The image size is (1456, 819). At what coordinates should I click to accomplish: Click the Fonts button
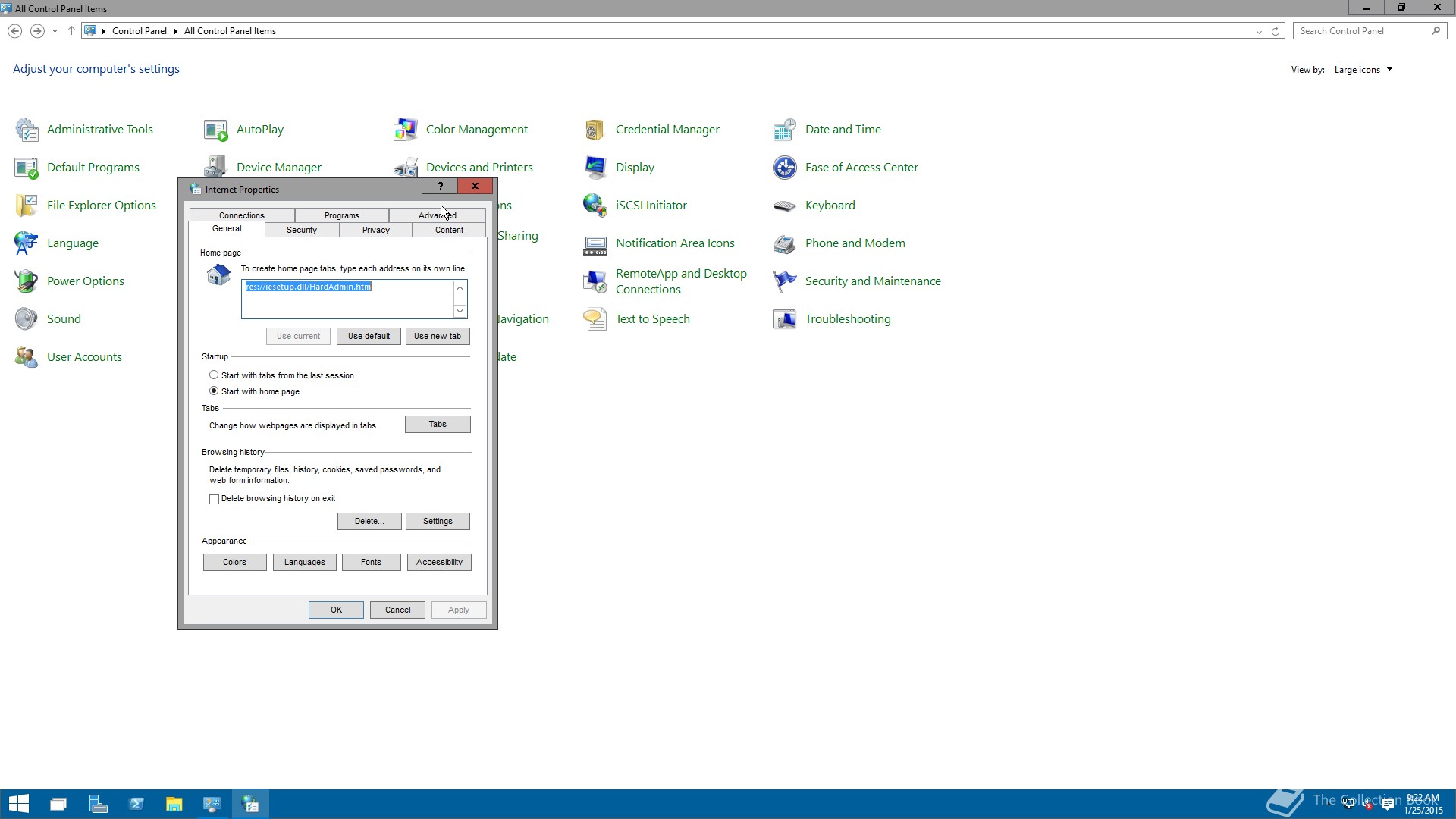(x=372, y=562)
